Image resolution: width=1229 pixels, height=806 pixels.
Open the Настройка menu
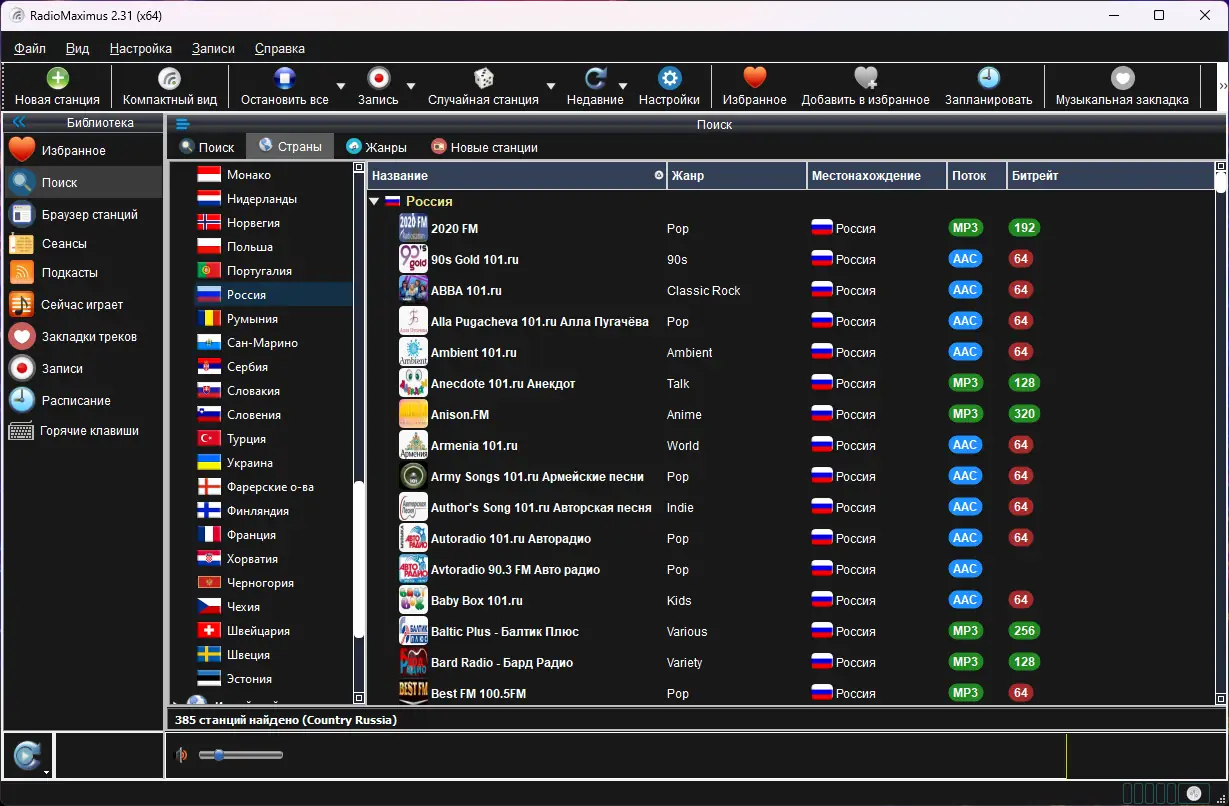pos(141,48)
